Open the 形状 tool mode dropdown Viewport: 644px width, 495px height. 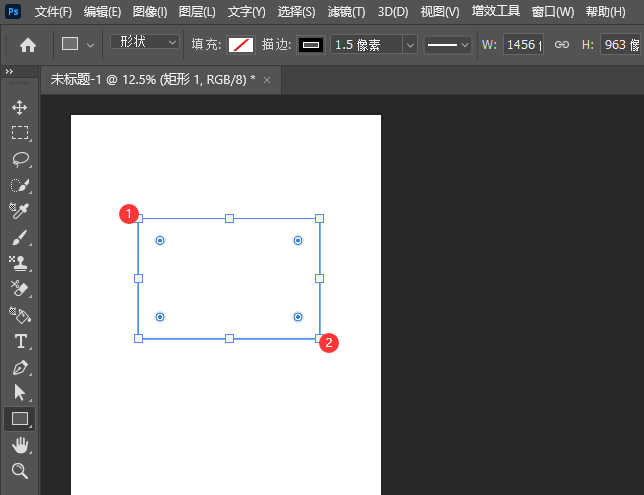point(145,43)
